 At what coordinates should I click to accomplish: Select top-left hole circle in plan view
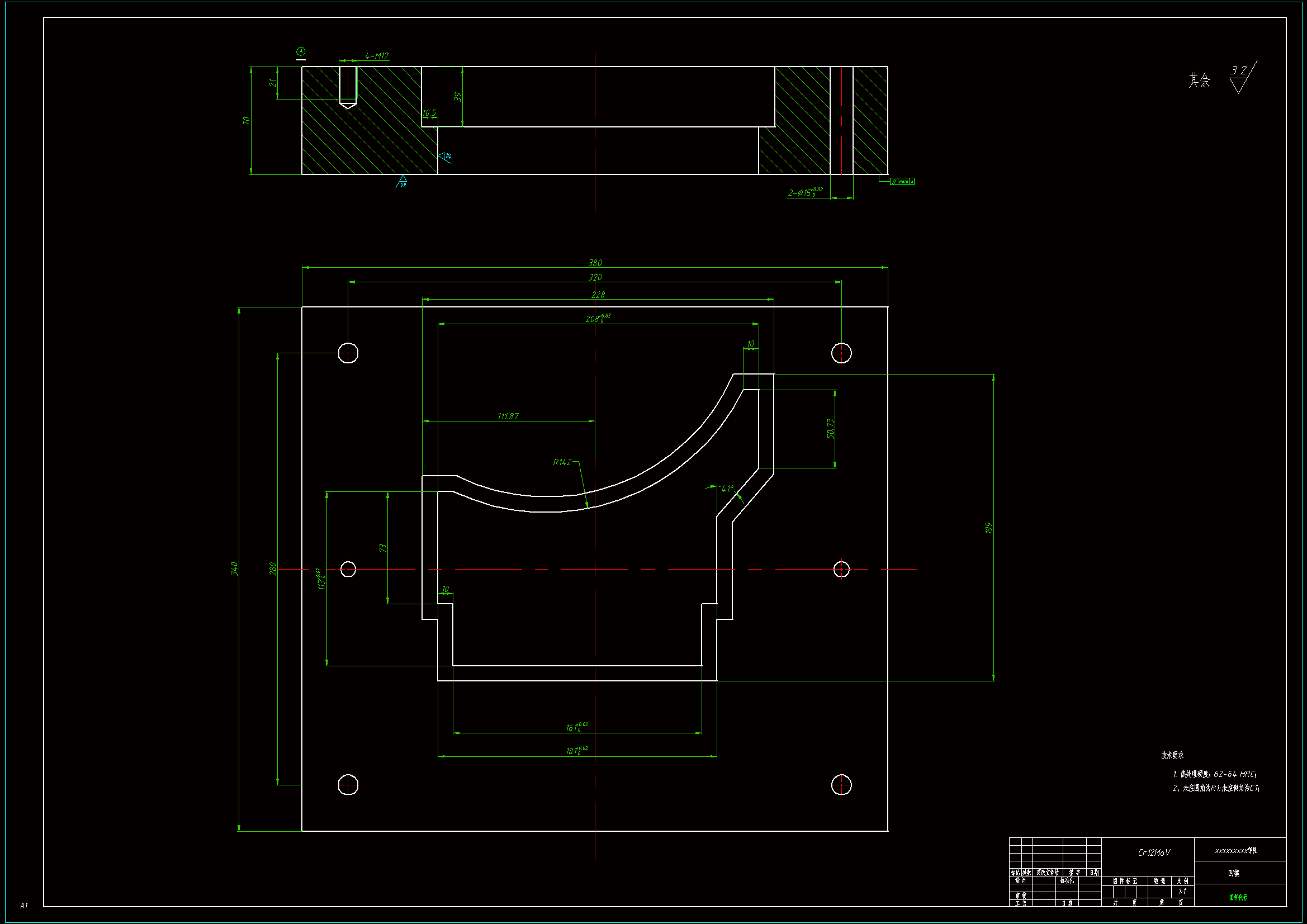coord(348,353)
